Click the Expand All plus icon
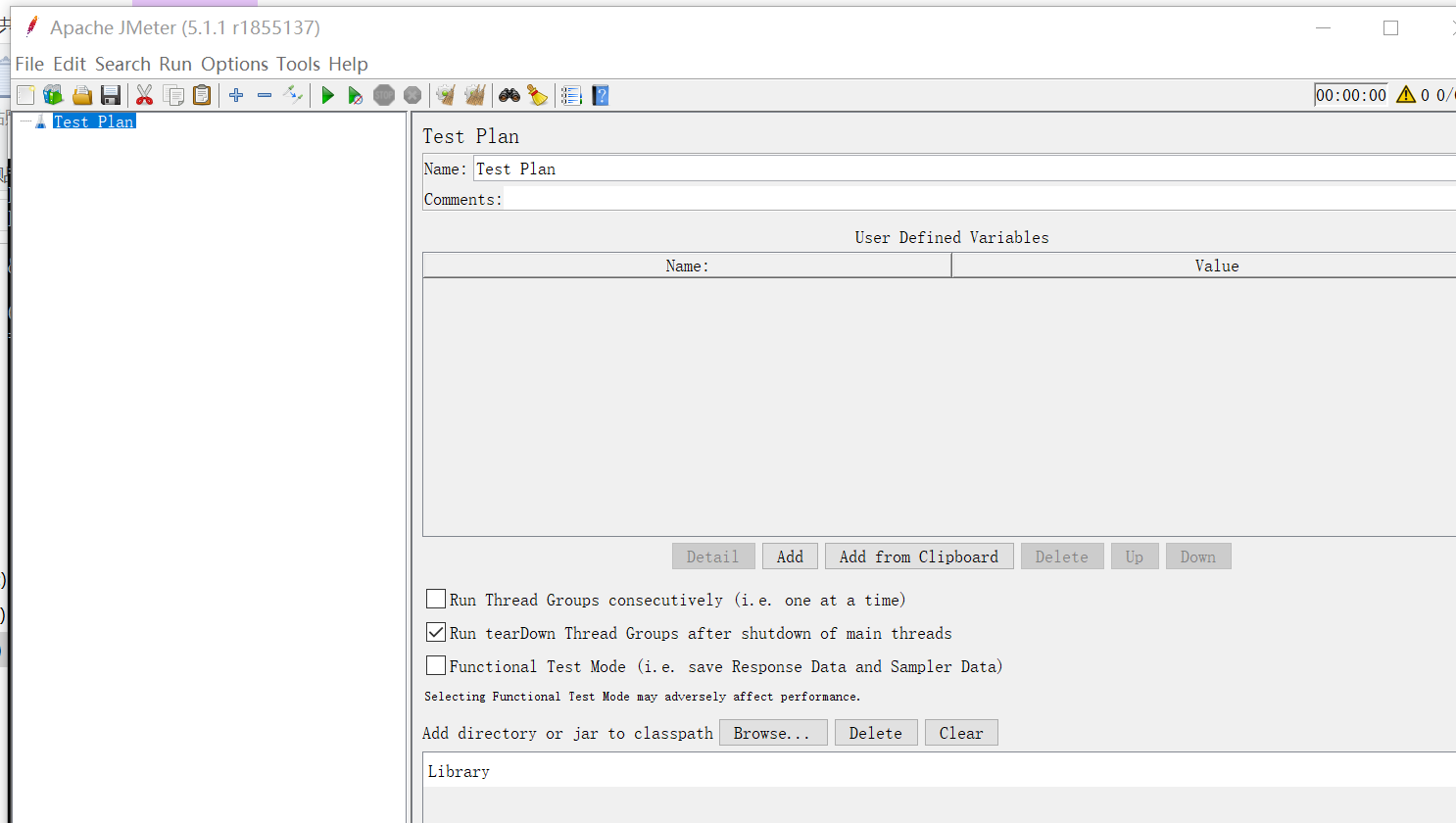 click(236, 95)
